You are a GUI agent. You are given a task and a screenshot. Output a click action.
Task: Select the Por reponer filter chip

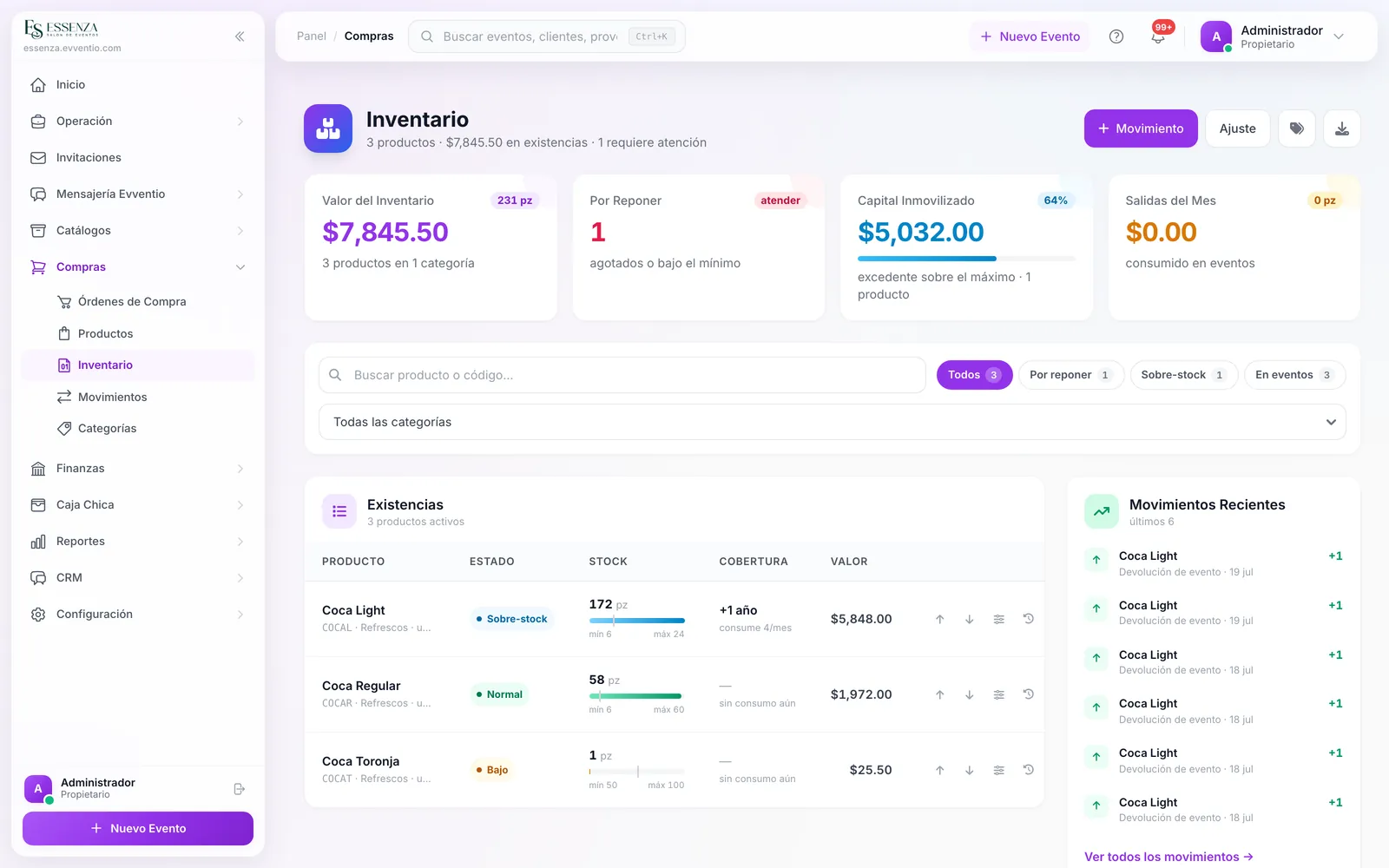1071,375
